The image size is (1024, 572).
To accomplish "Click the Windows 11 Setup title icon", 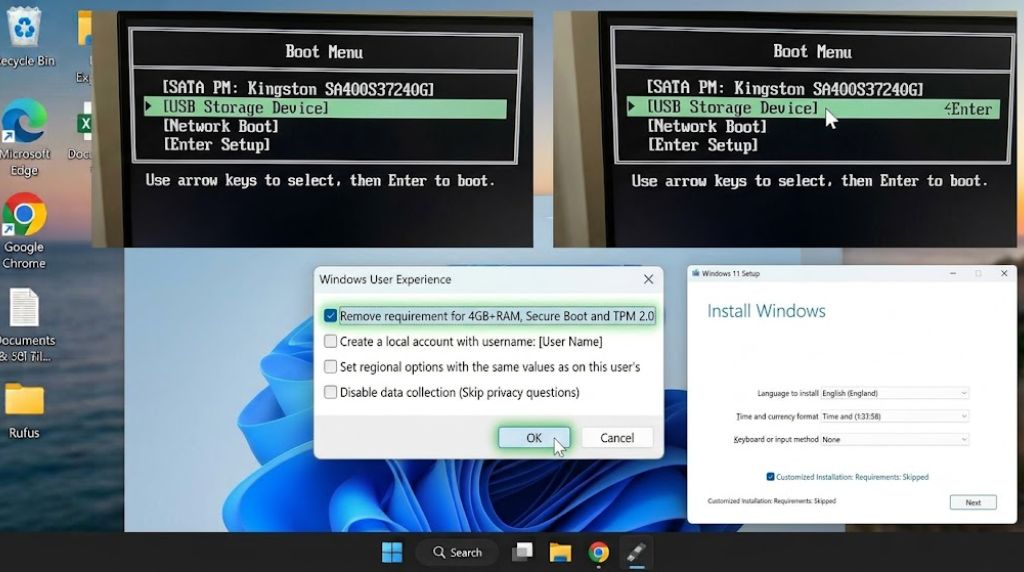I will point(696,274).
